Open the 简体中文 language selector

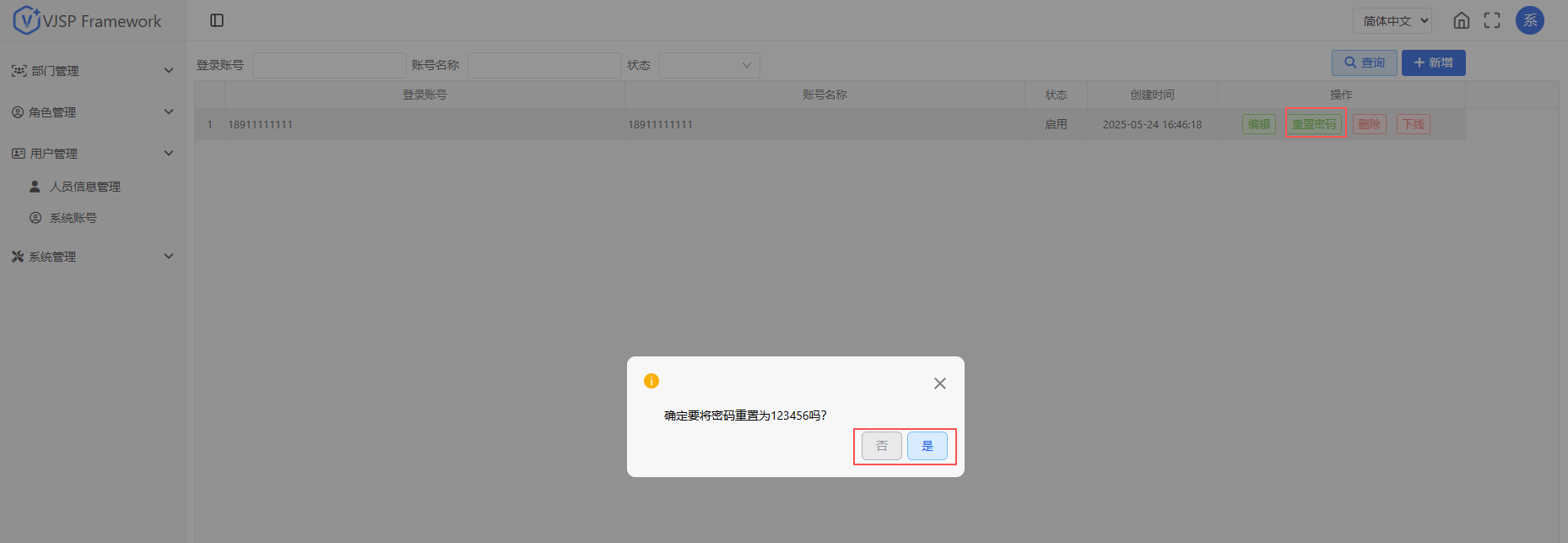pyautogui.click(x=1392, y=21)
